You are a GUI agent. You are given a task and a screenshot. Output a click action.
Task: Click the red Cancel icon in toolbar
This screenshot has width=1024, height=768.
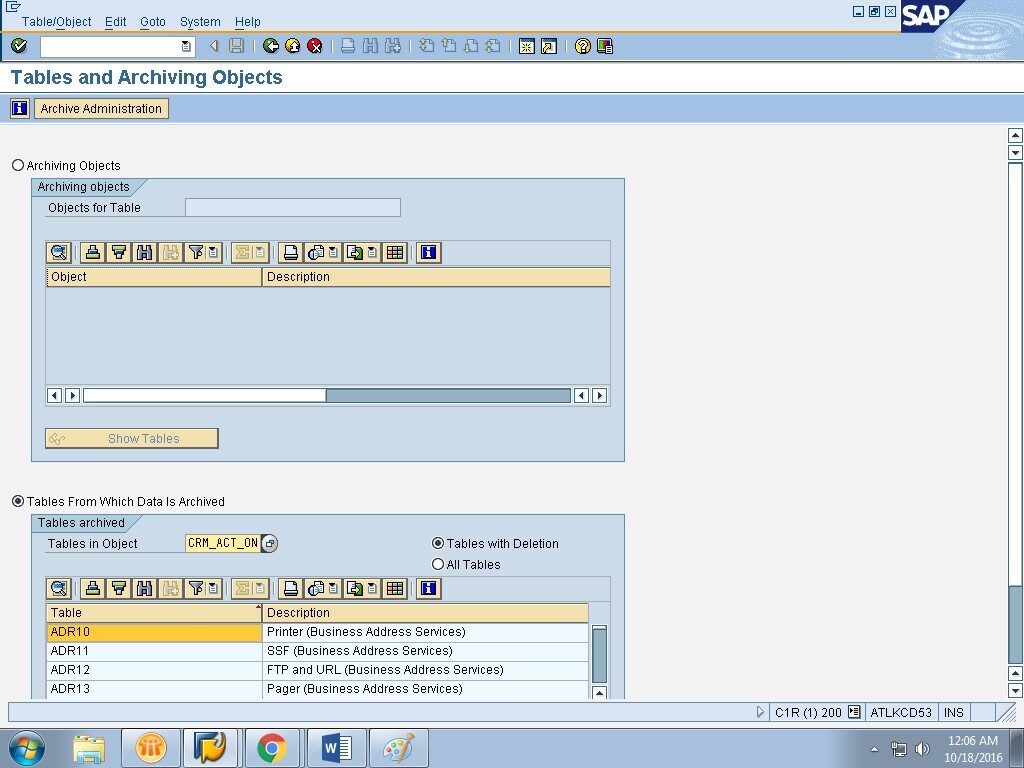coord(315,46)
